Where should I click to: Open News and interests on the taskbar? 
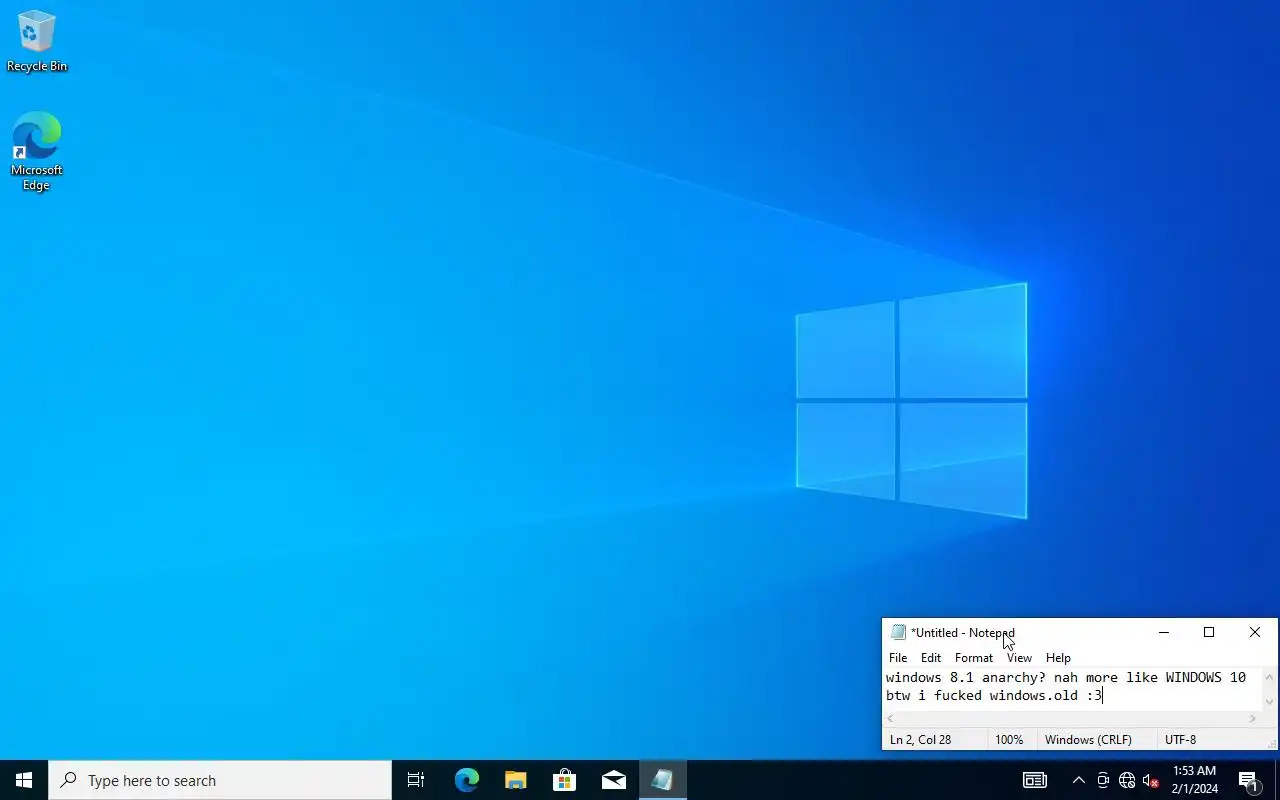click(1035, 780)
